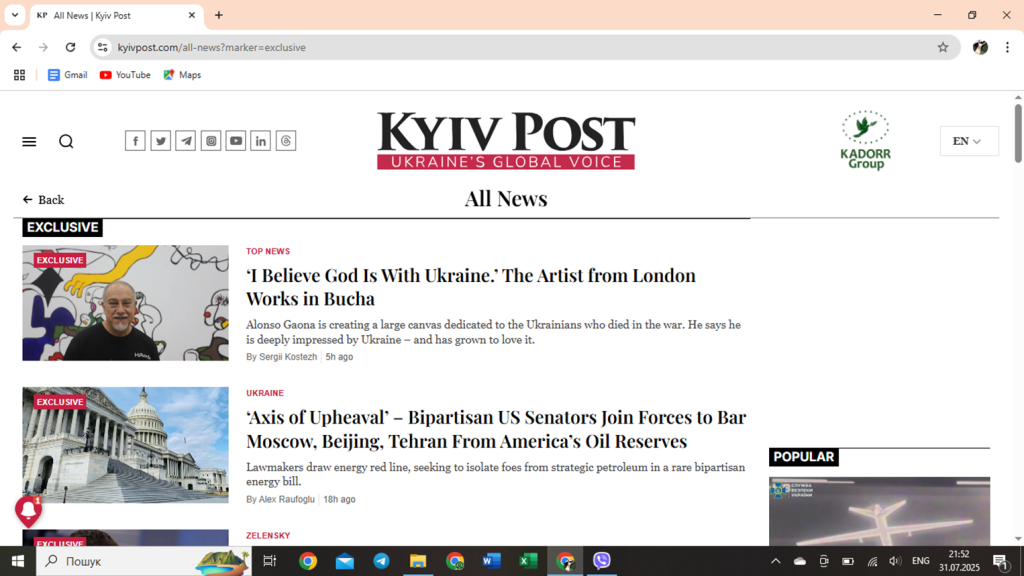
Task: Open Word from the taskbar
Action: pyautogui.click(x=491, y=561)
